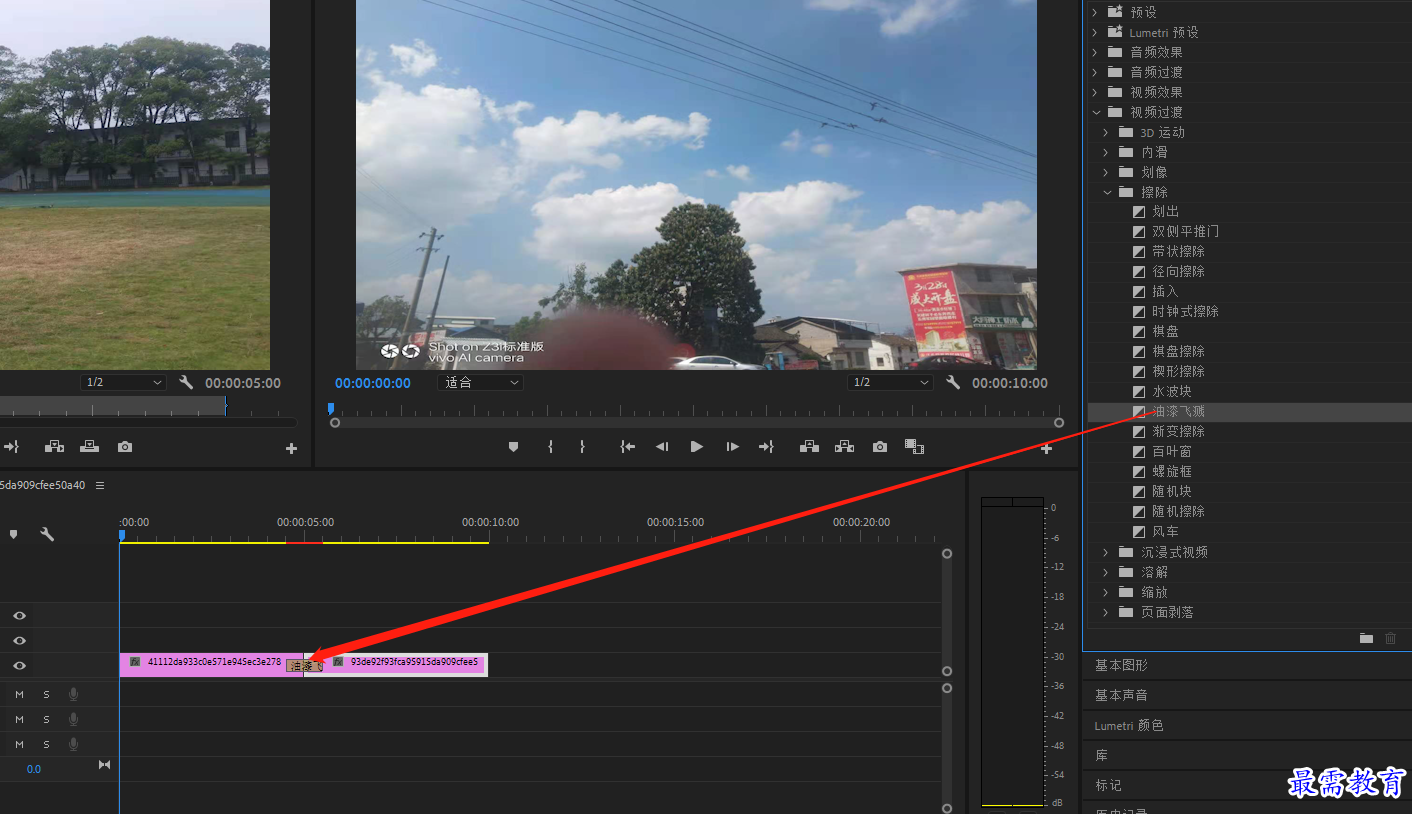Open the 库 panel
Screen dimensions: 1412x814
(x=1101, y=755)
